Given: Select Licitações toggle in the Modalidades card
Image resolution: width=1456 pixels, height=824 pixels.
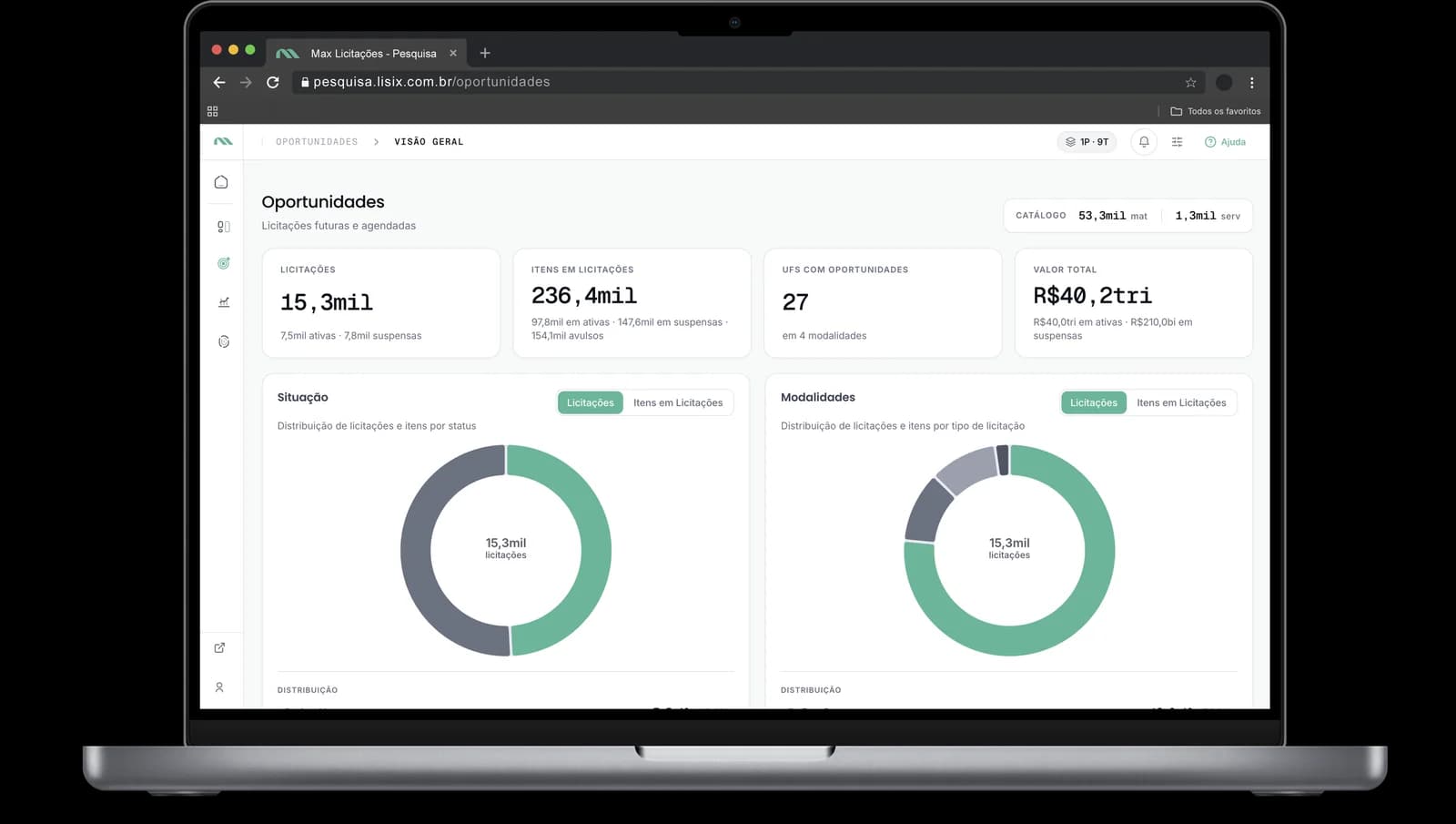Looking at the screenshot, I should point(1094,402).
